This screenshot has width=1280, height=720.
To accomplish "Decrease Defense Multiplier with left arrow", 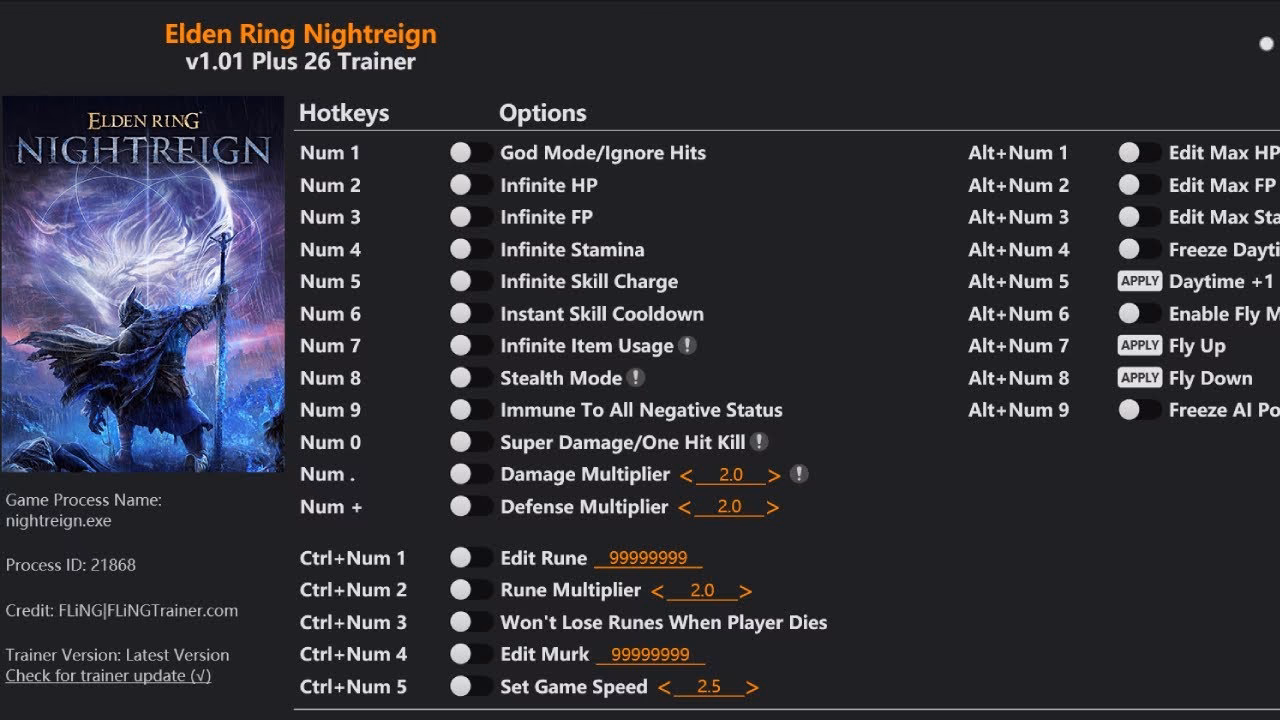I will point(684,508).
